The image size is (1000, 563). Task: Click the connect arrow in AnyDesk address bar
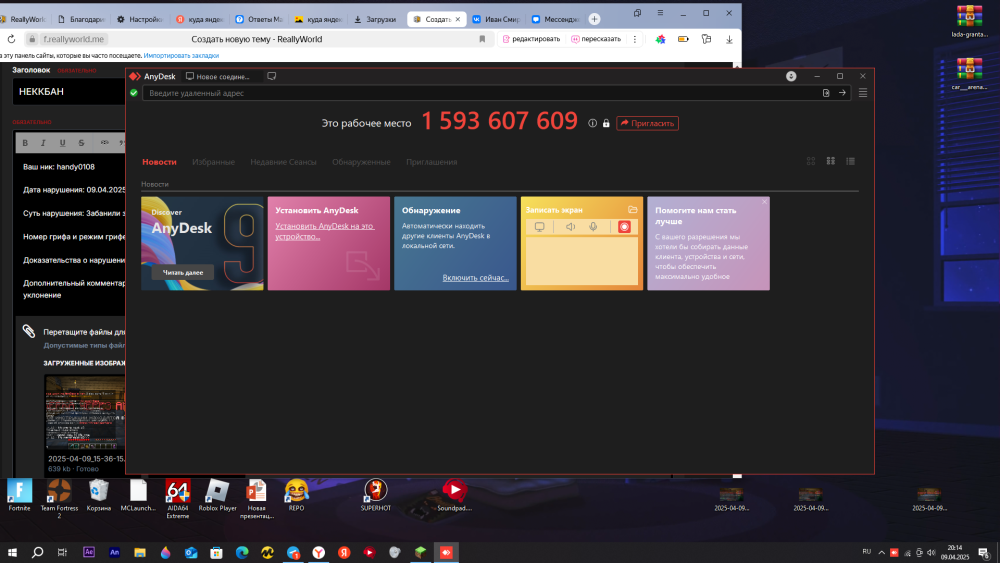842,93
